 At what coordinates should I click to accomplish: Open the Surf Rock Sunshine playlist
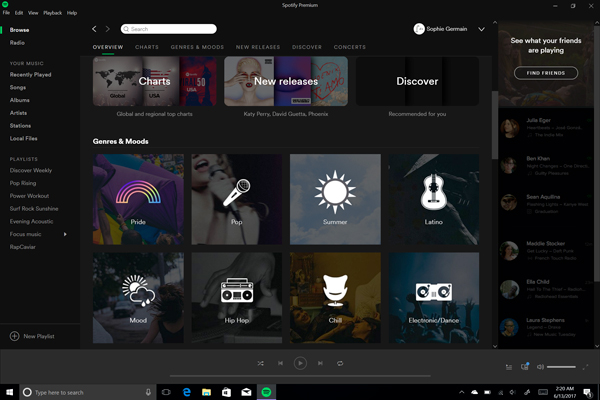pos(34,209)
